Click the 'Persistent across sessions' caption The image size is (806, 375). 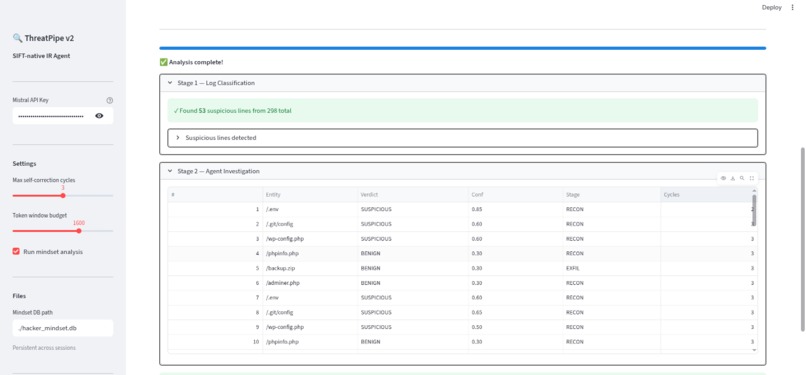44,348
